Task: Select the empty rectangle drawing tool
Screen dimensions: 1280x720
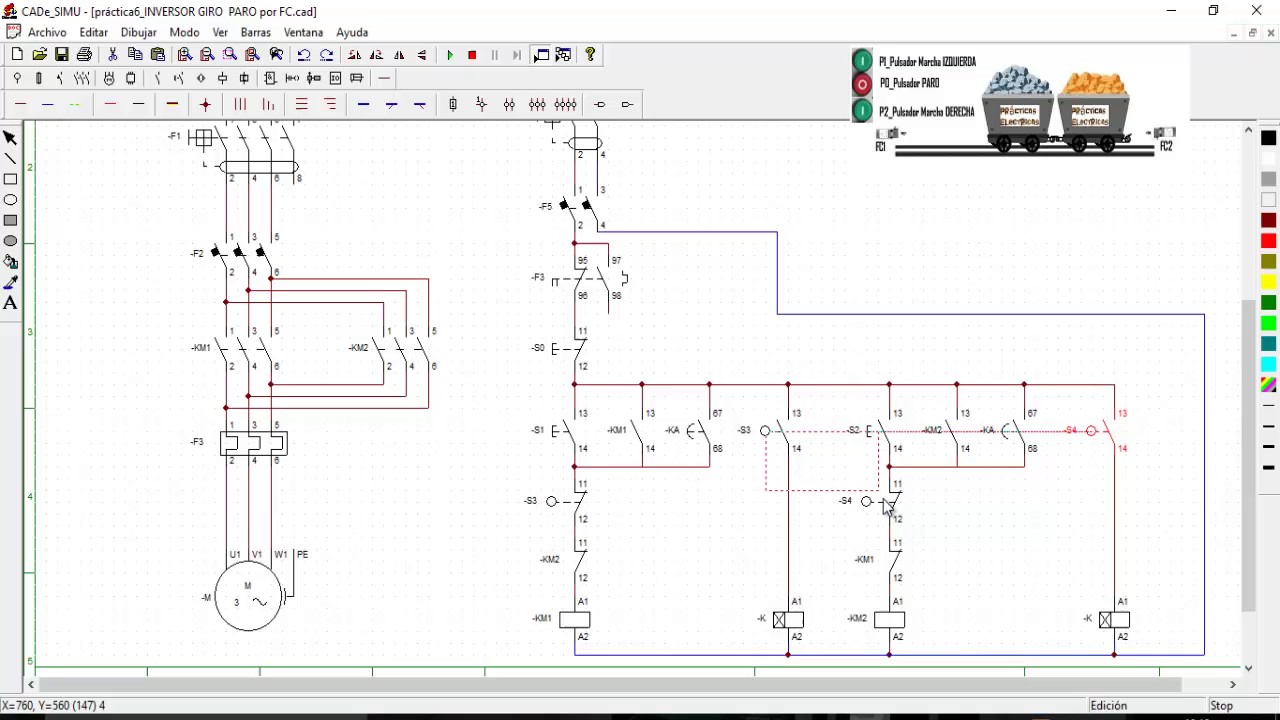Action: pyautogui.click(x=11, y=180)
